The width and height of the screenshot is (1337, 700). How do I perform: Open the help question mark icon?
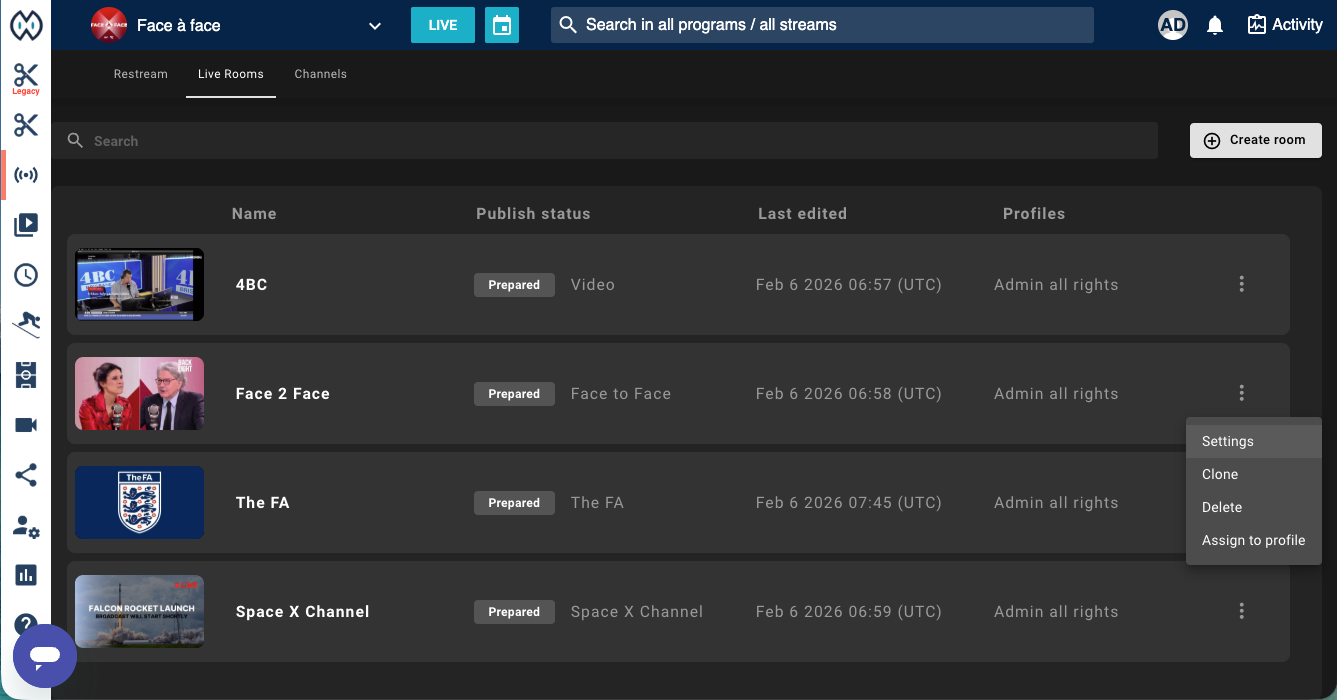pyautogui.click(x=26, y=622)
